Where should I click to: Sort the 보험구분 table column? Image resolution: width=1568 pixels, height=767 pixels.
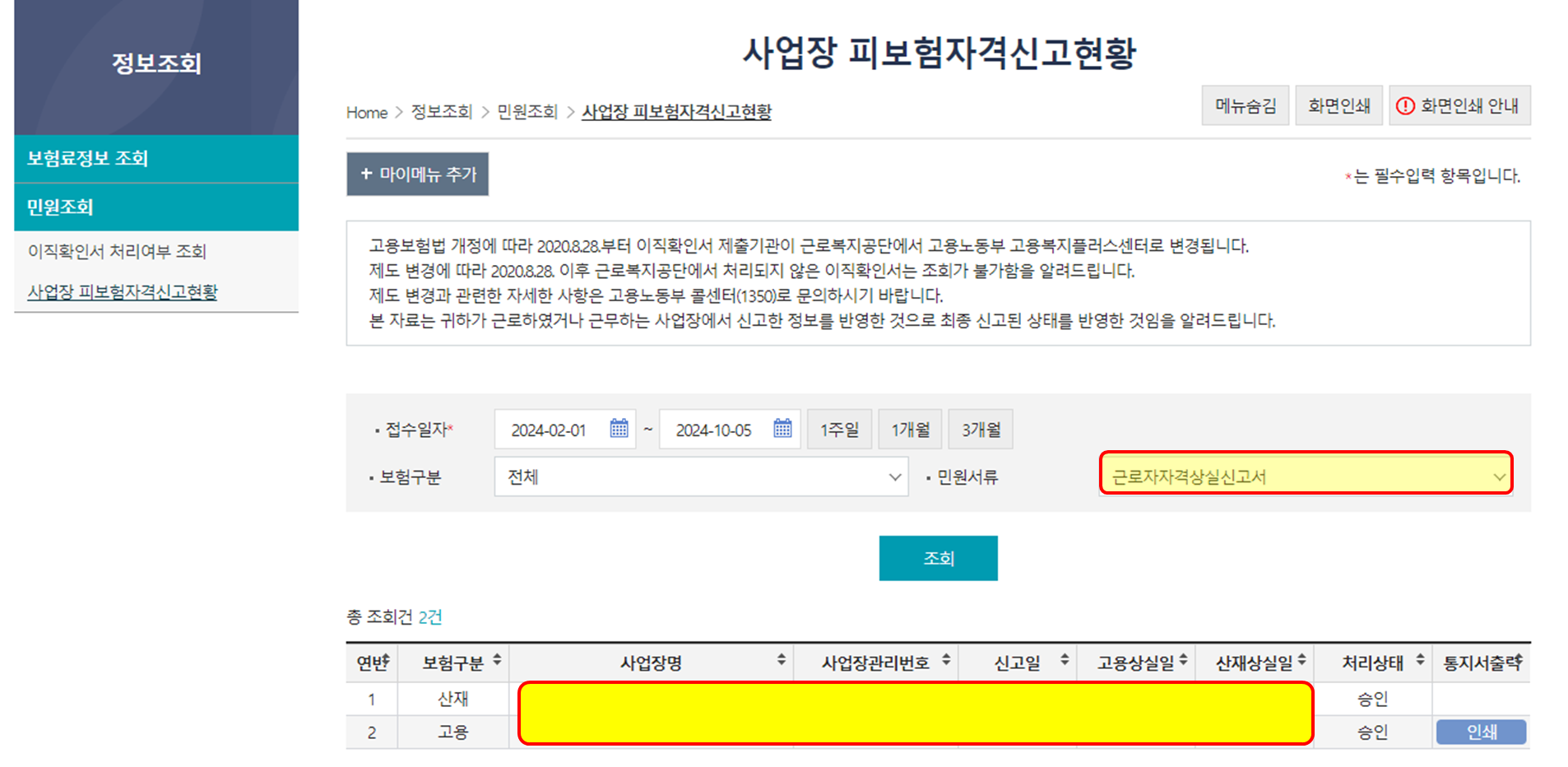point(497,662)
